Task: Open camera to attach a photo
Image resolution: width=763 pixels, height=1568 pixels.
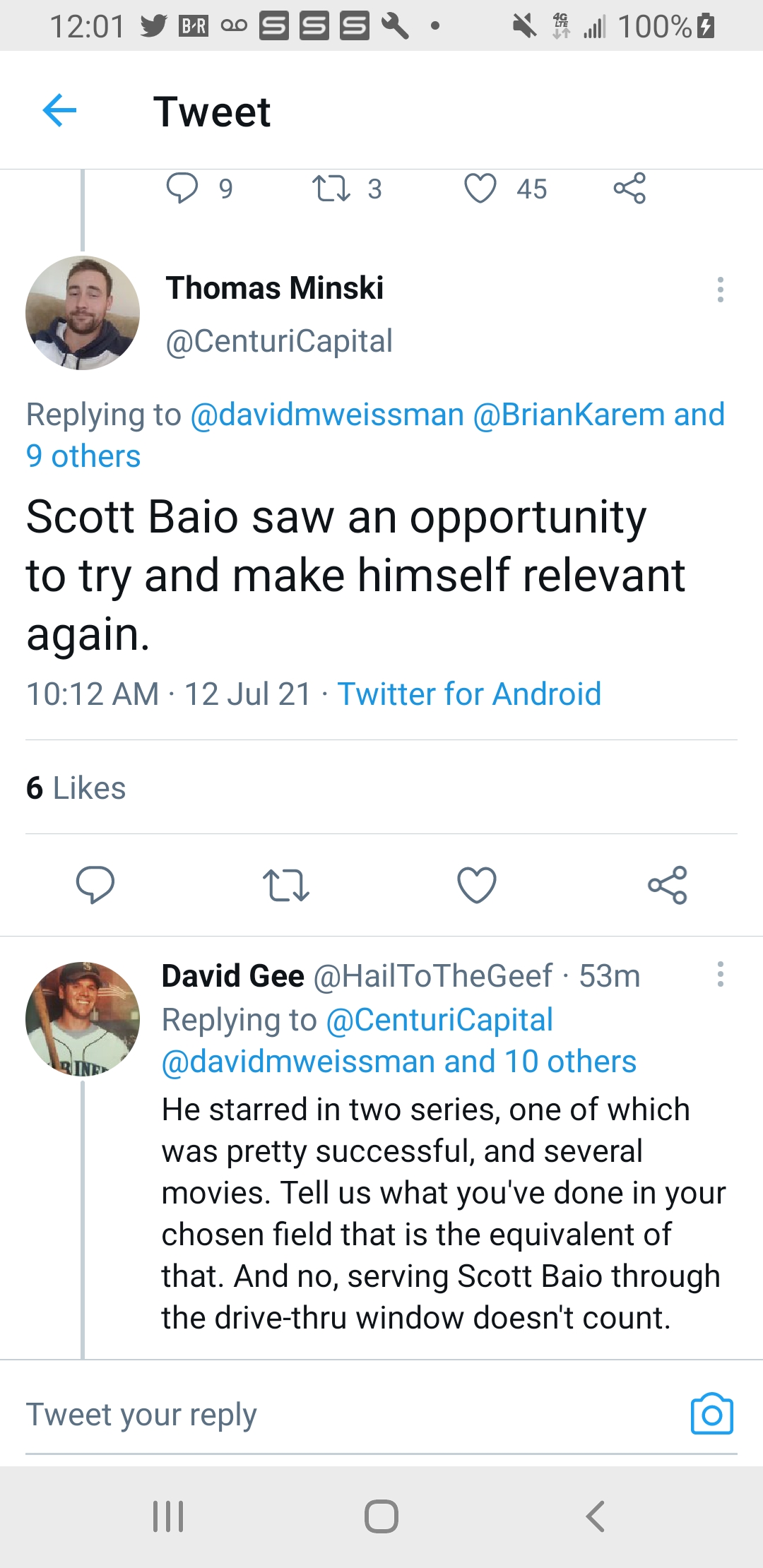Action: (x=711, y=1414)
